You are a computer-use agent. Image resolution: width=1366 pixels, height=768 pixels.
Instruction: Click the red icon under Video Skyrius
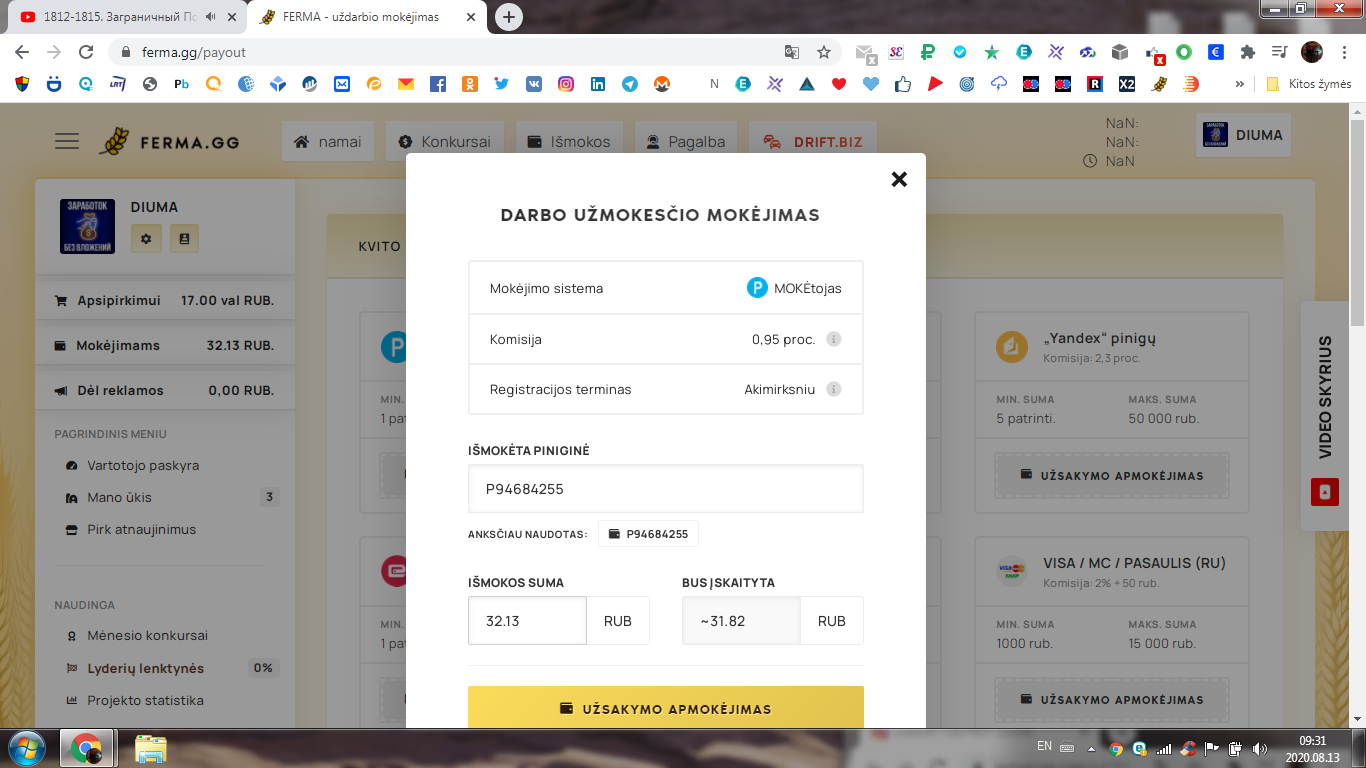1325,492
